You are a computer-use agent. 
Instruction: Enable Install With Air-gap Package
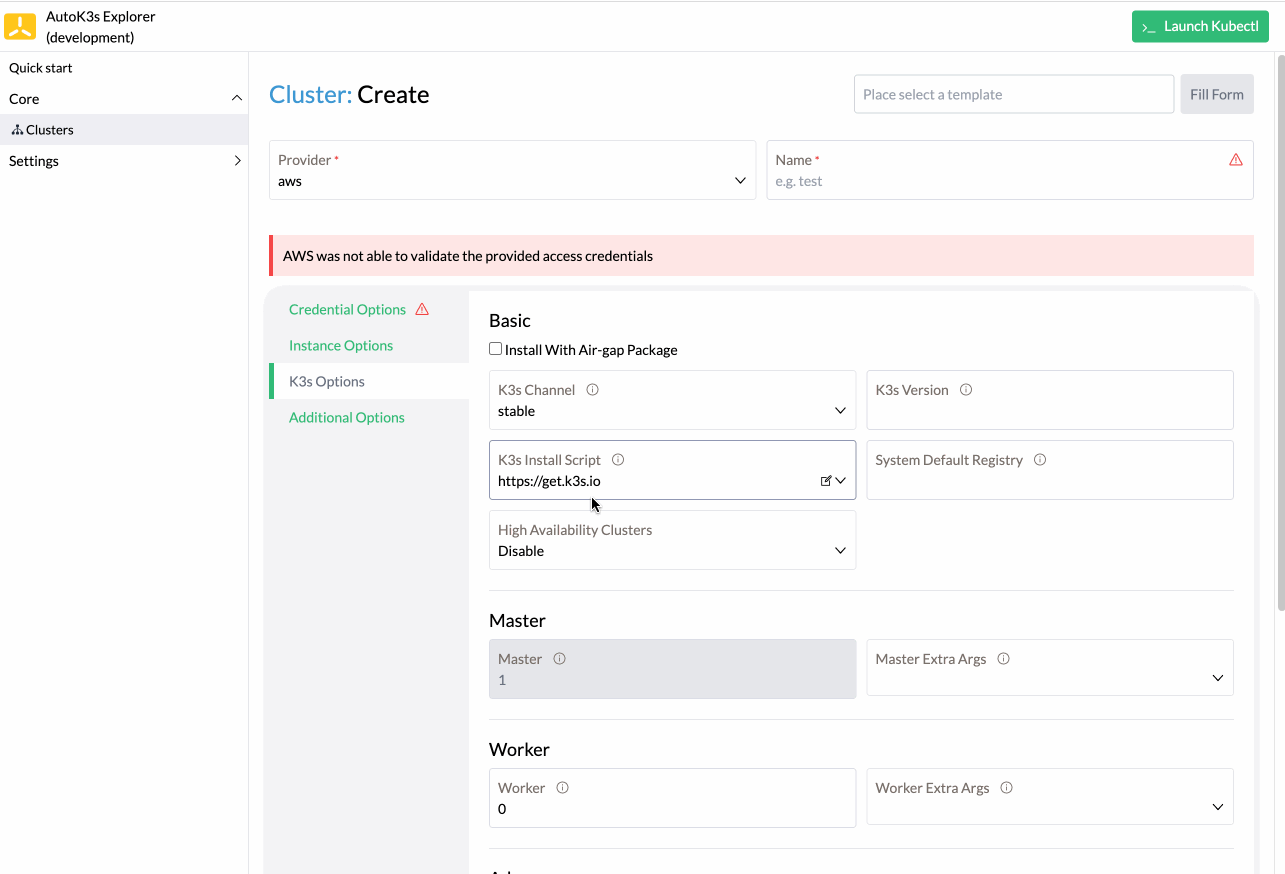[495, 348]
